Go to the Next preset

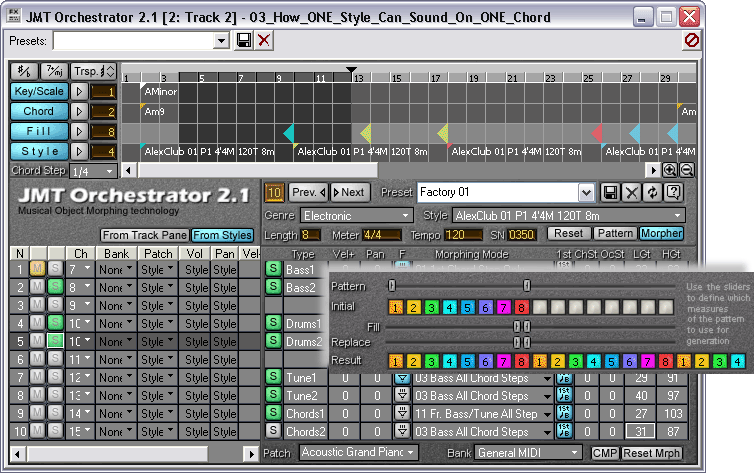click(348, 192)
